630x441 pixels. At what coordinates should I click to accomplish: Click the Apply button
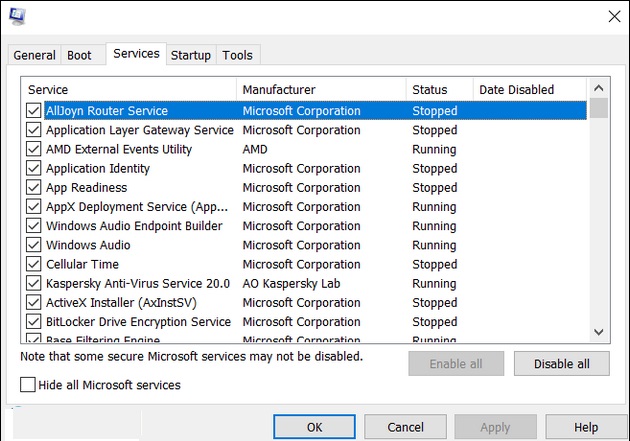[495, 427]
